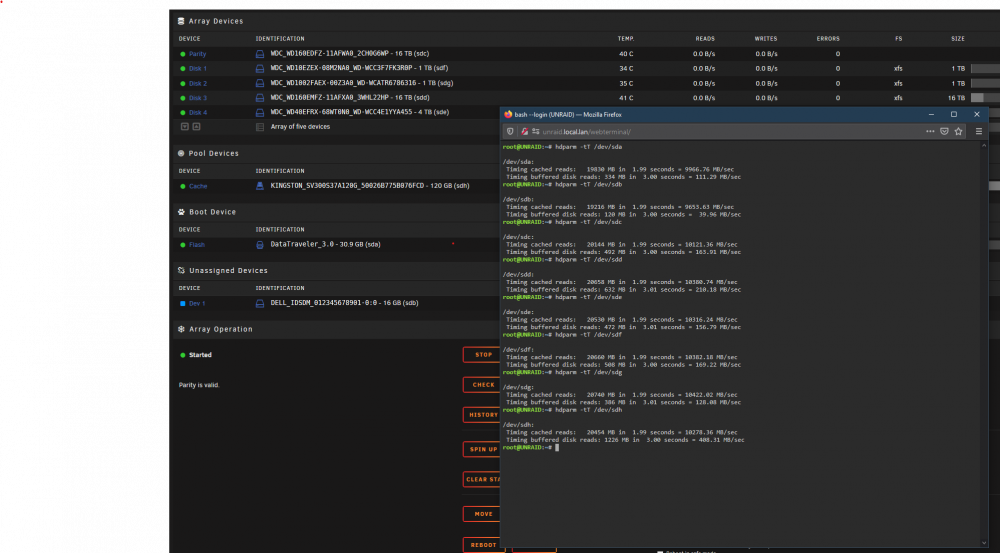
Task: Click the Disk 3 size 16 TB value
Action: click(x=956, y=98)
